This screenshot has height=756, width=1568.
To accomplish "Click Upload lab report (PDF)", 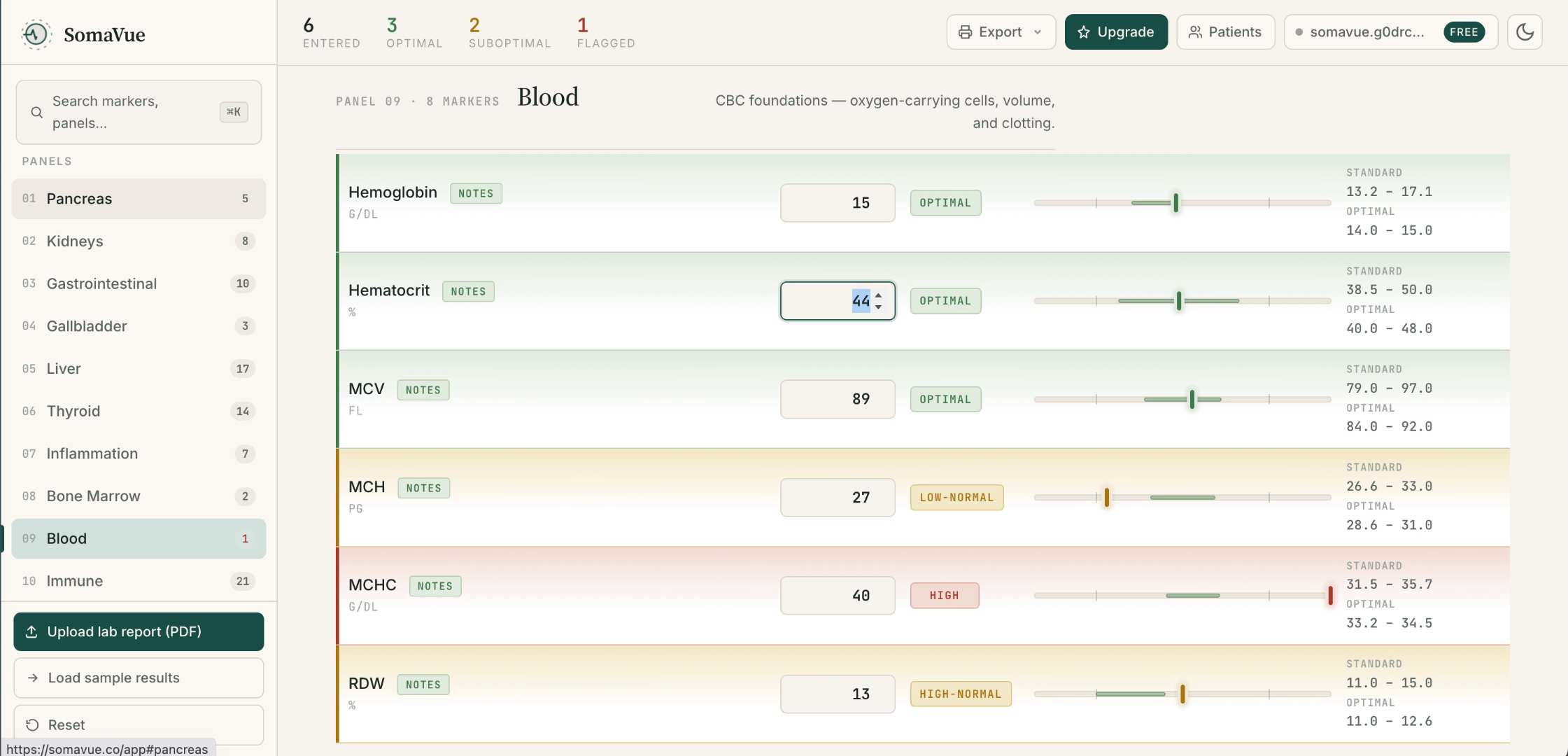I will [139, 632].
